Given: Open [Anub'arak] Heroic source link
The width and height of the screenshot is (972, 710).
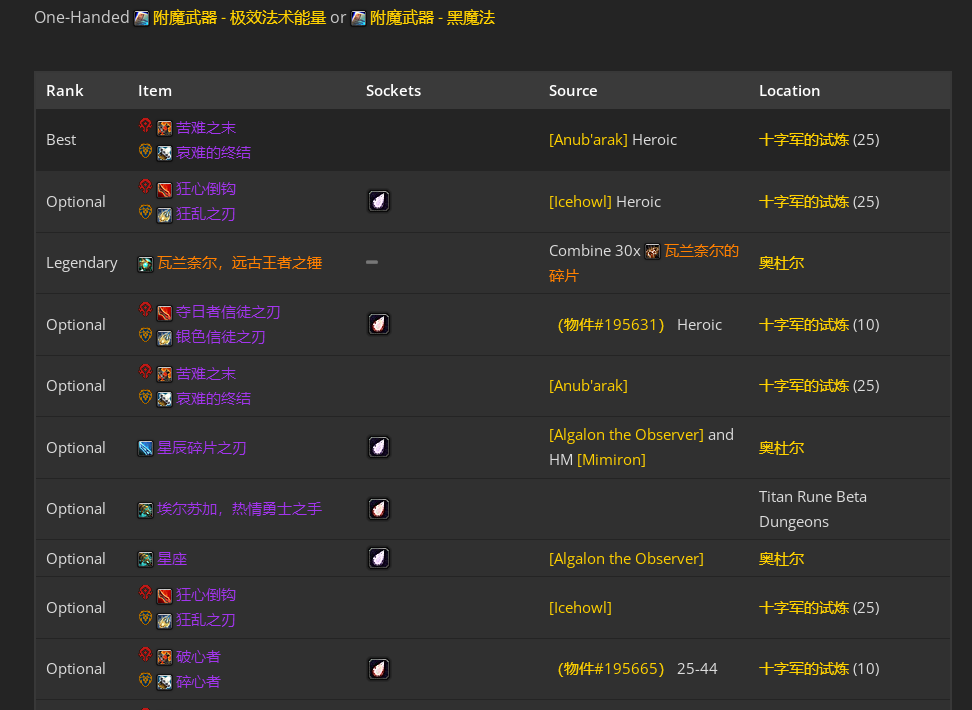Looking at the screenshot, I should click(x=588, y=140).
